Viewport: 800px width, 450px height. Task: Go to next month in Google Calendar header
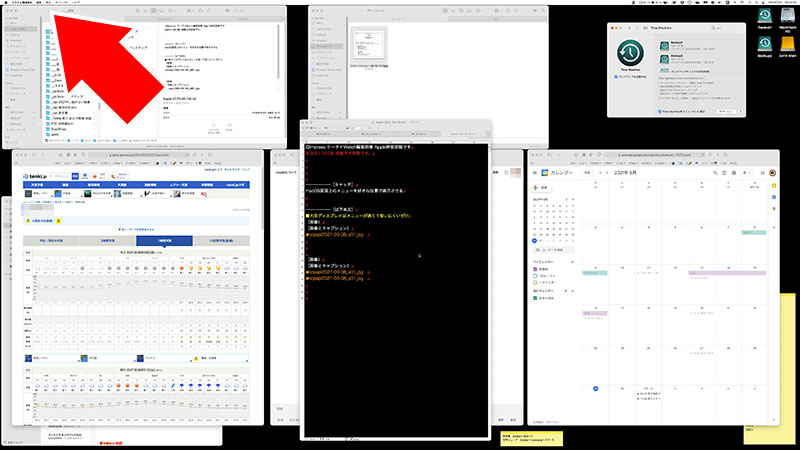point(607,173)
